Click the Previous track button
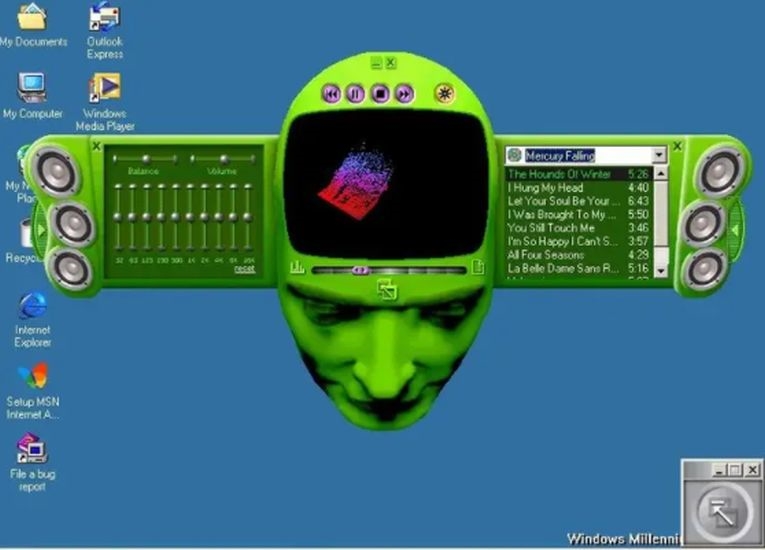This screenshot has height=550, width=765. coord(332,94)
